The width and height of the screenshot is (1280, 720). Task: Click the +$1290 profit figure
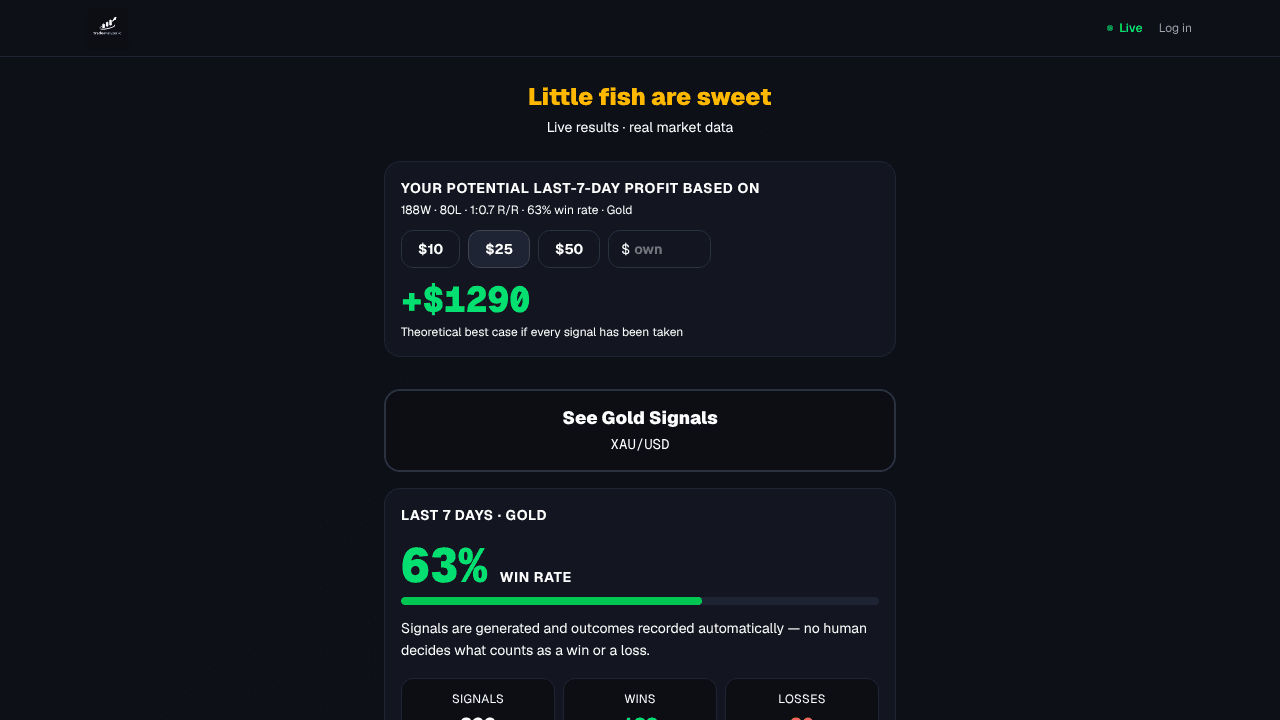[x=465, y=300]
